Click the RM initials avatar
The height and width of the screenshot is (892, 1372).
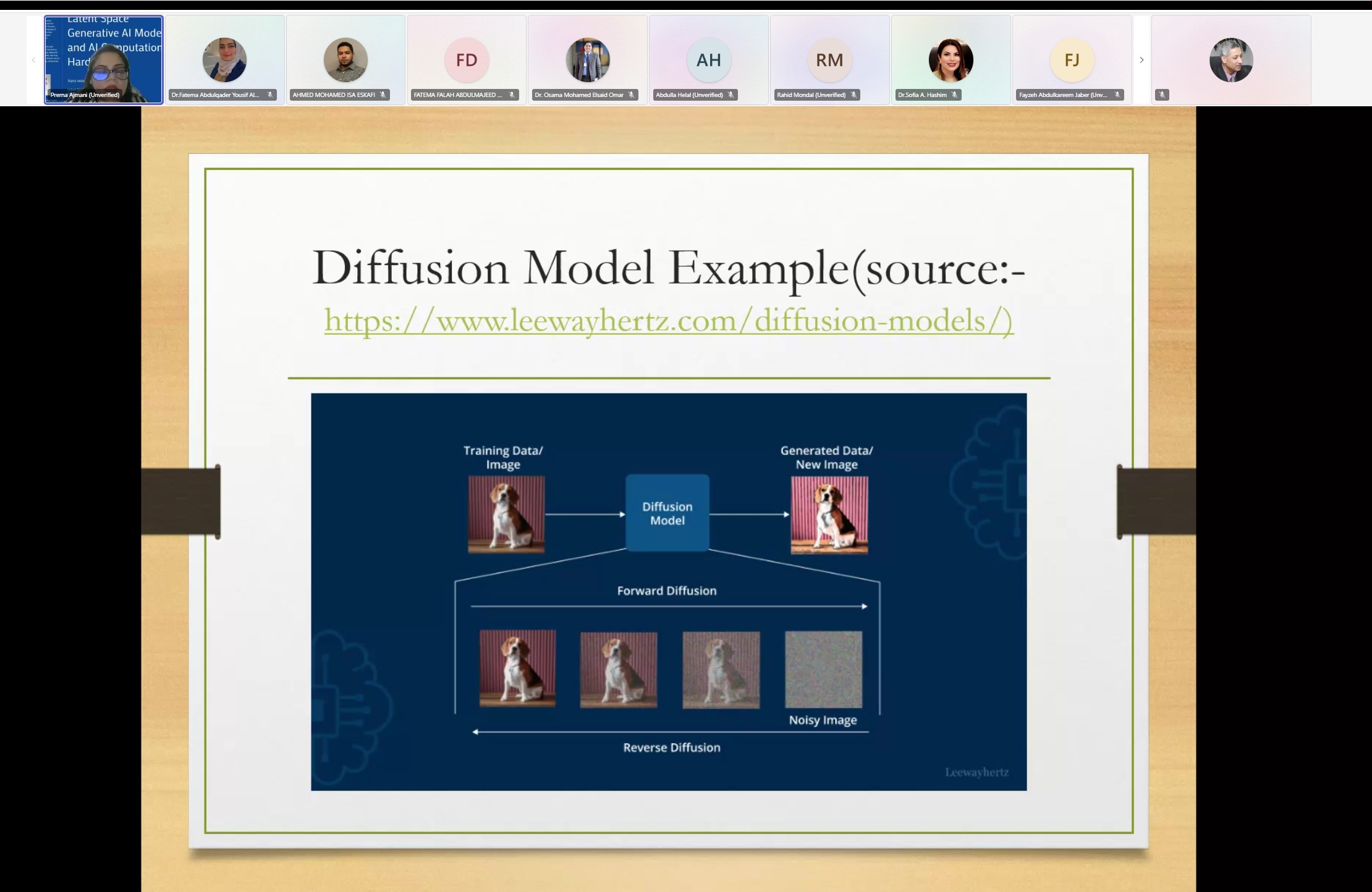[829, 60]
